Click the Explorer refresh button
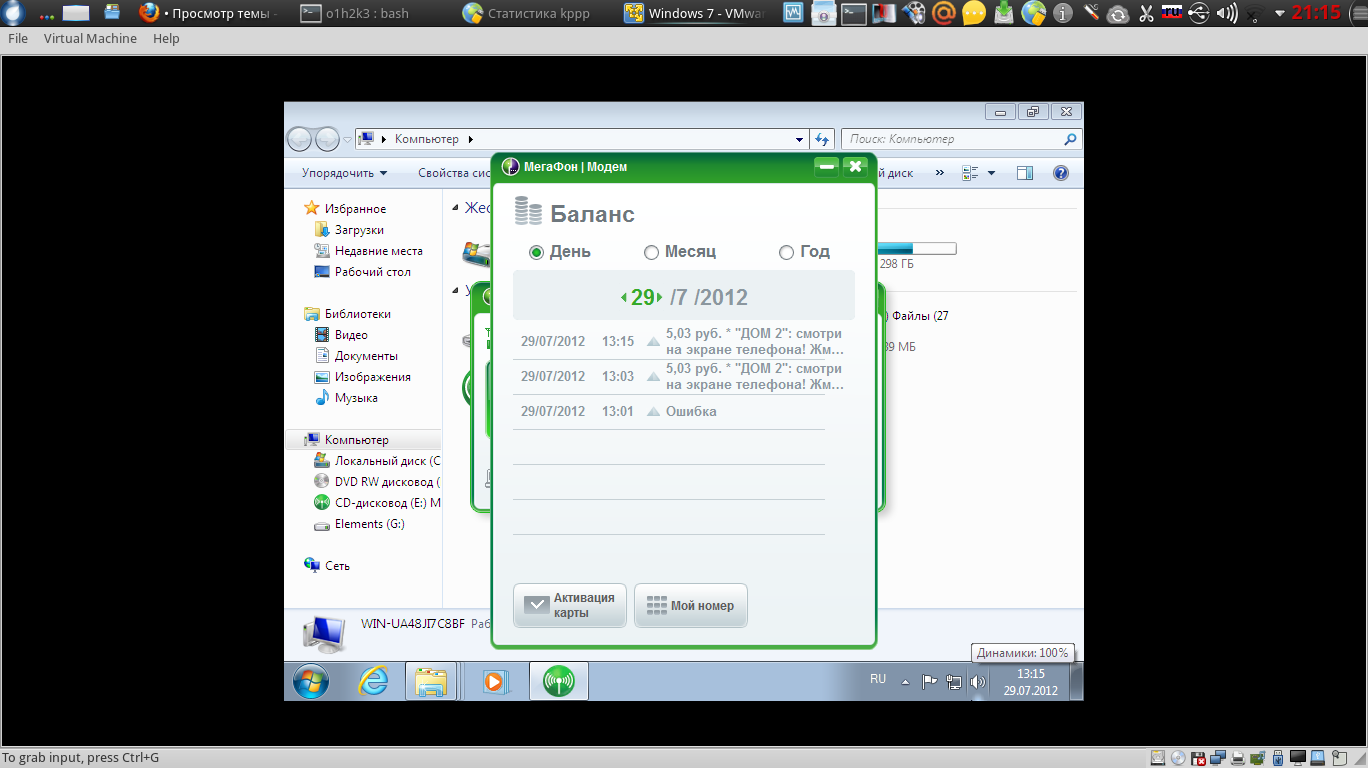The width and height of the screenshot is (1368, 768). click(x=822, y=139)
